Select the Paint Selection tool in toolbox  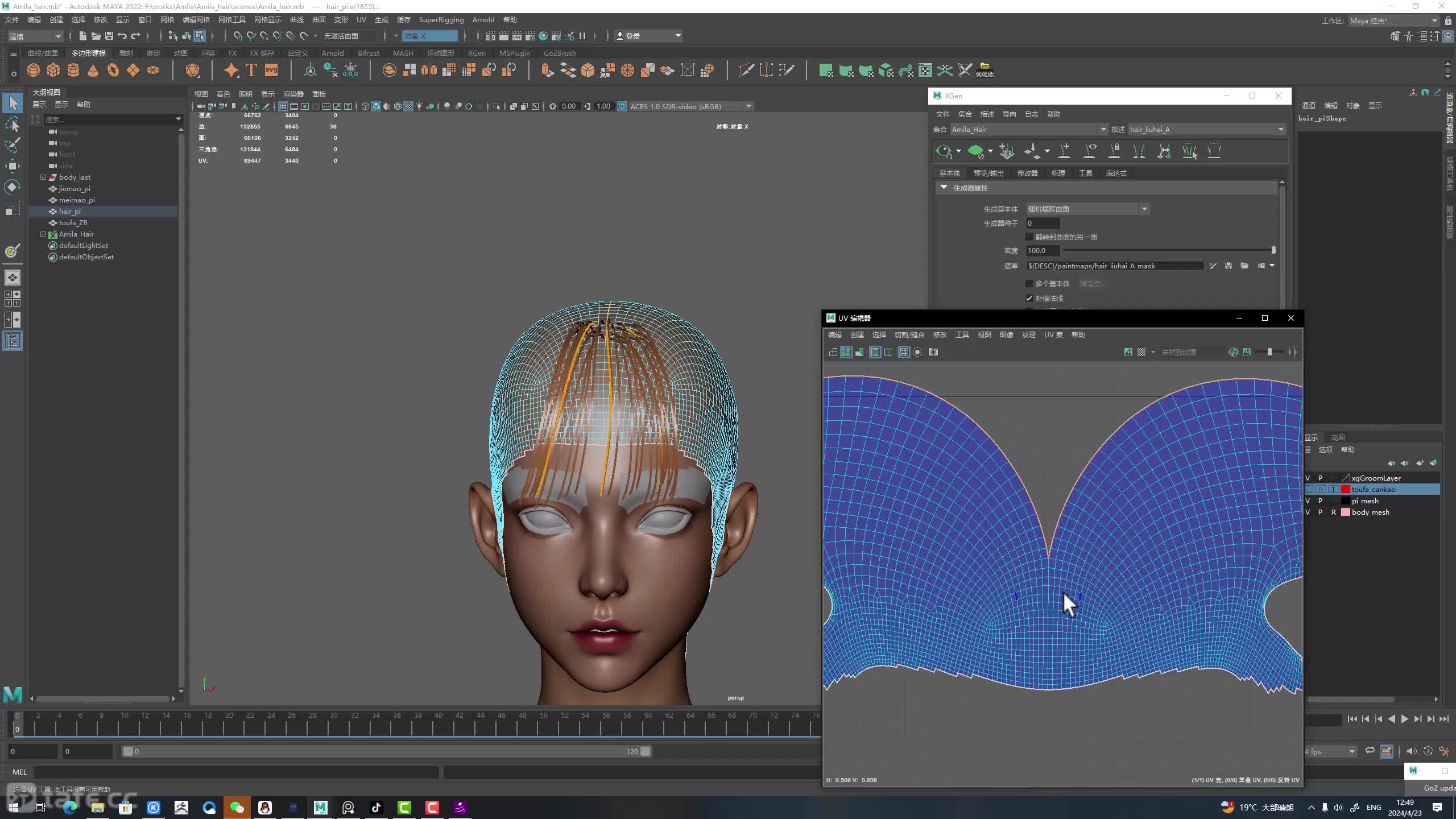pos(13,145)
